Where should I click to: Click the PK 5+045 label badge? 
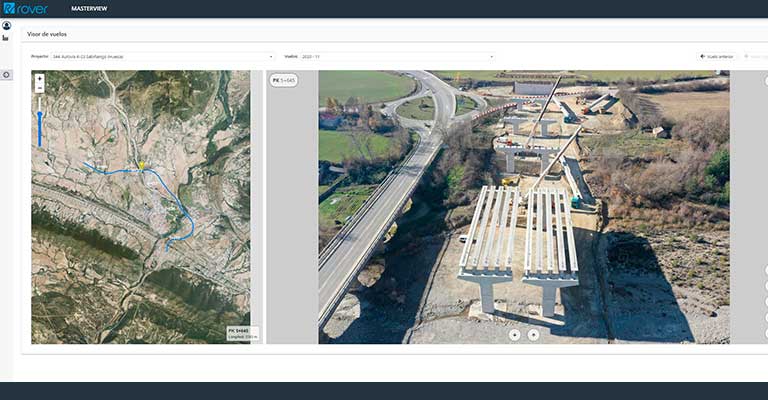click(284, 80)
